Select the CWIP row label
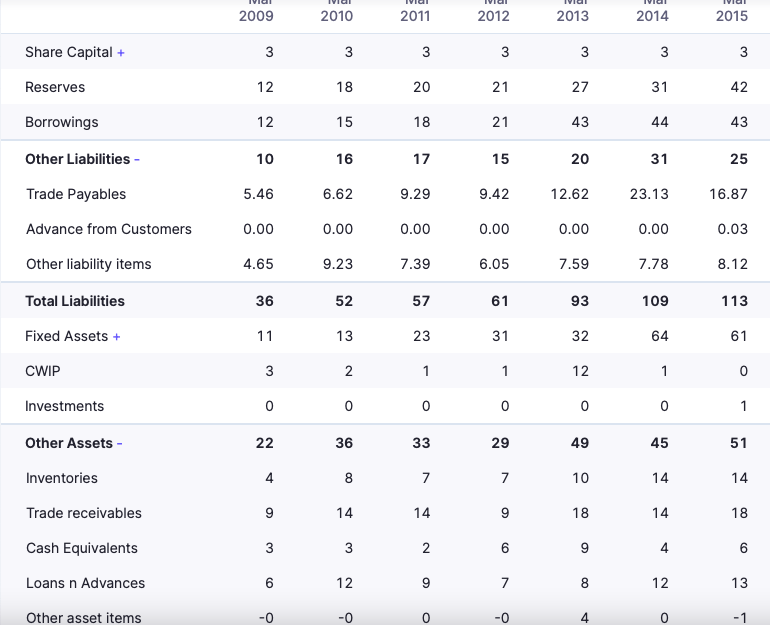Image resolution: width=770 pixels, height=625 pixels. point(43,371)
